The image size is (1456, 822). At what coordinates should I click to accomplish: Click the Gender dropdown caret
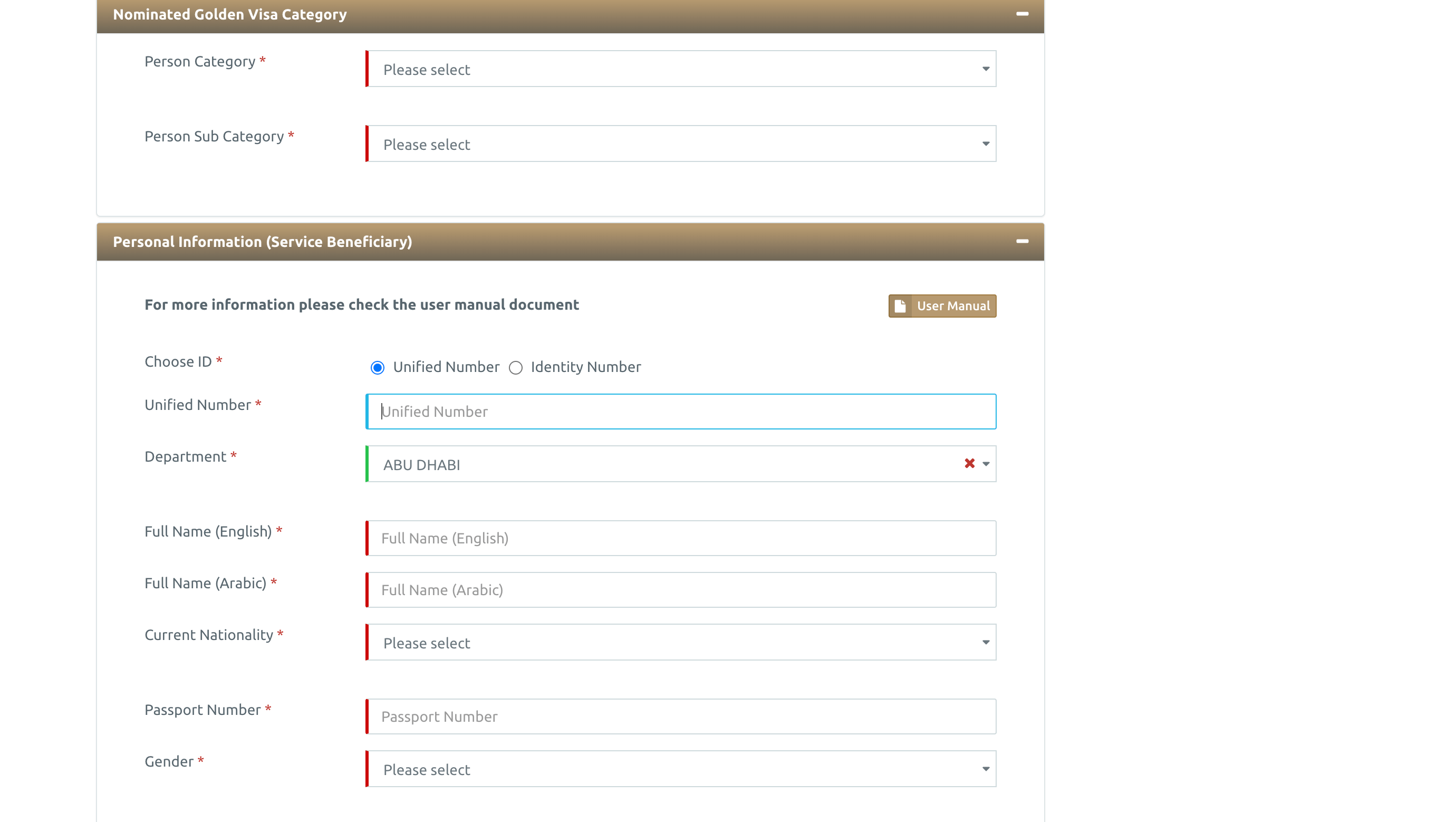point(986,769)
